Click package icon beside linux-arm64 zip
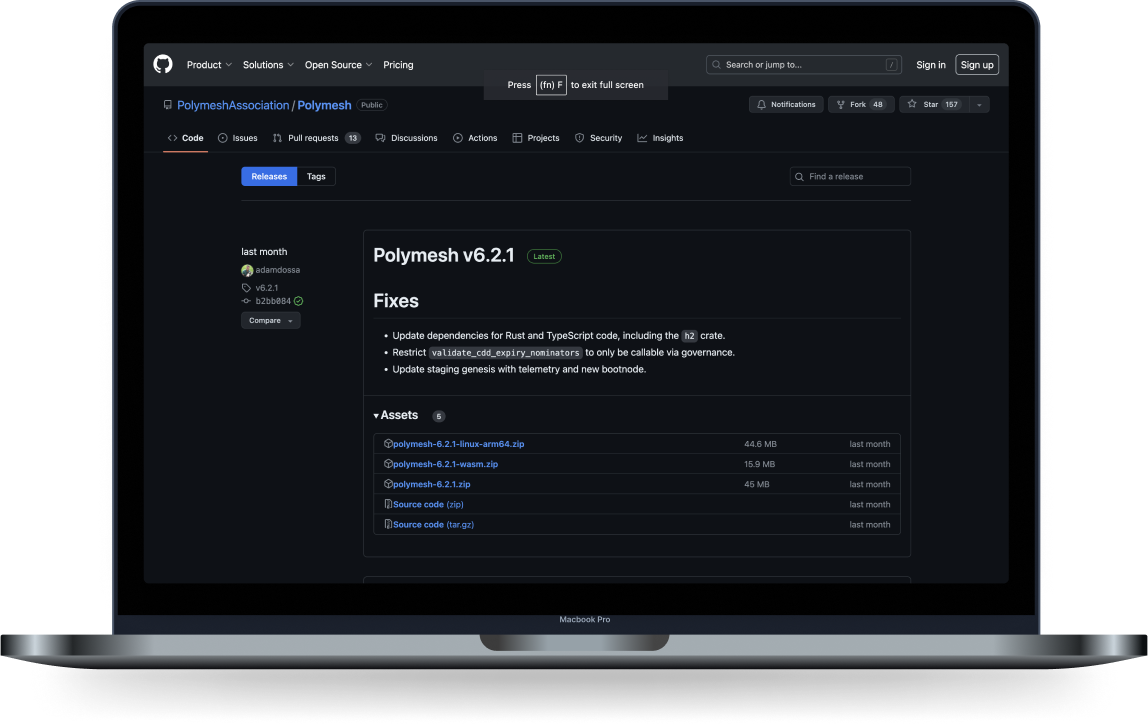The image size is (1148, 726). (x=388, y=444)
